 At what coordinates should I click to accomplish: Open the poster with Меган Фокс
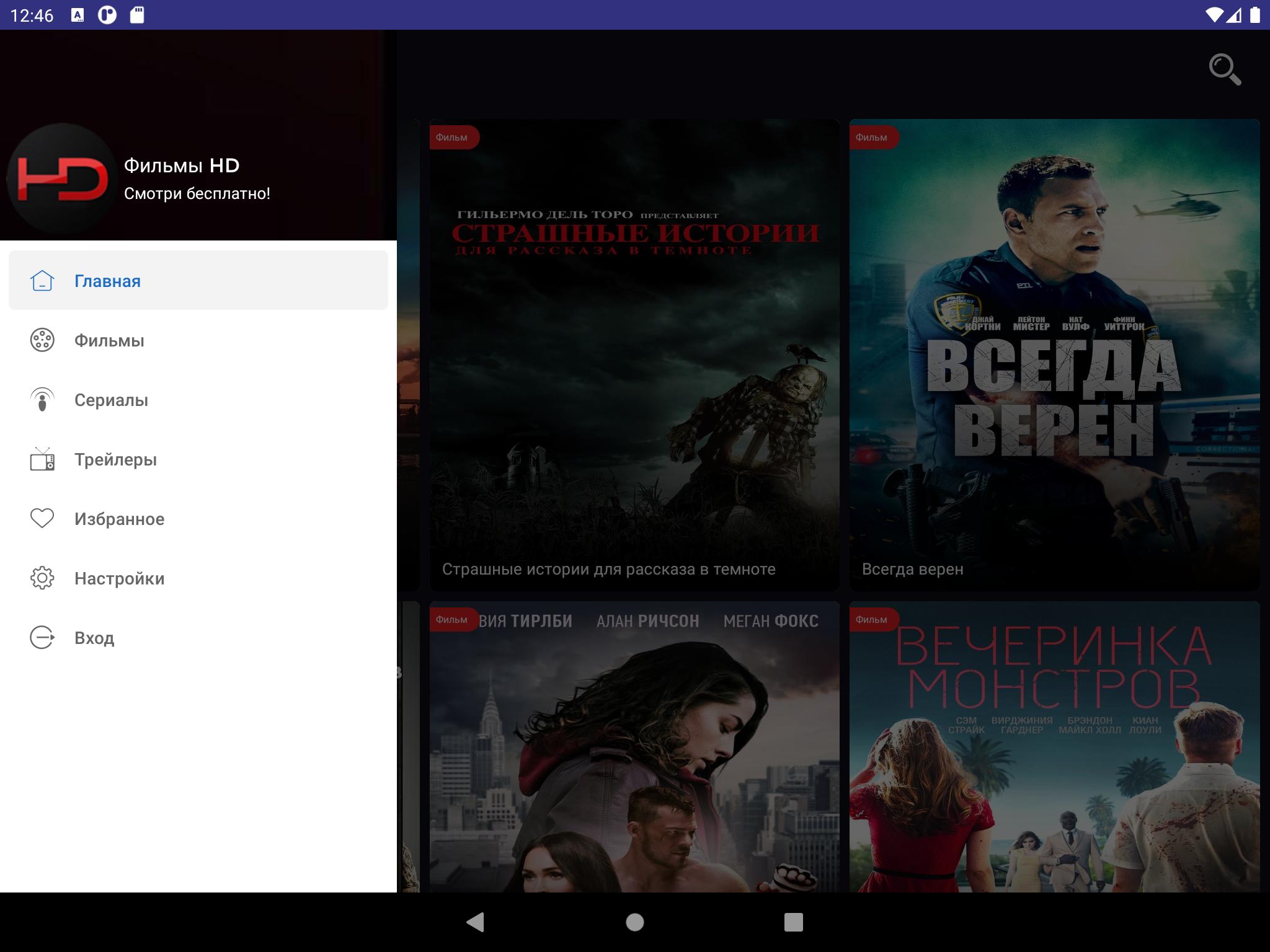point(634,747)
